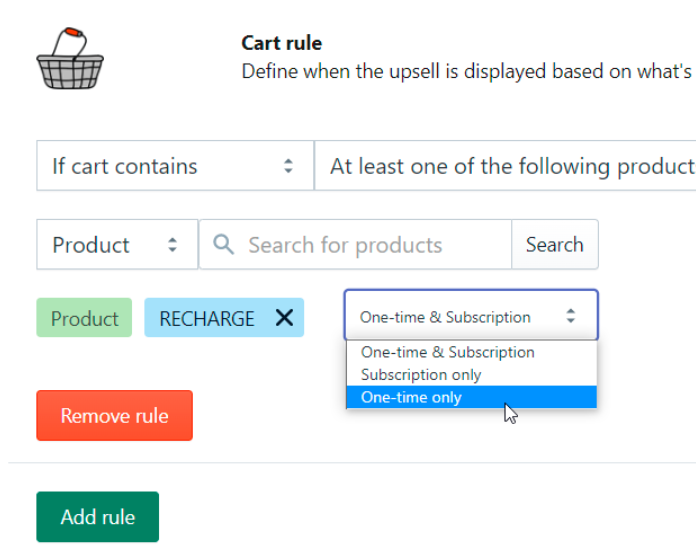Image resolution: width=696 pixels, height=557 pixels.
Task: Select the "Subscription only" option
Action: coord(421,375)
